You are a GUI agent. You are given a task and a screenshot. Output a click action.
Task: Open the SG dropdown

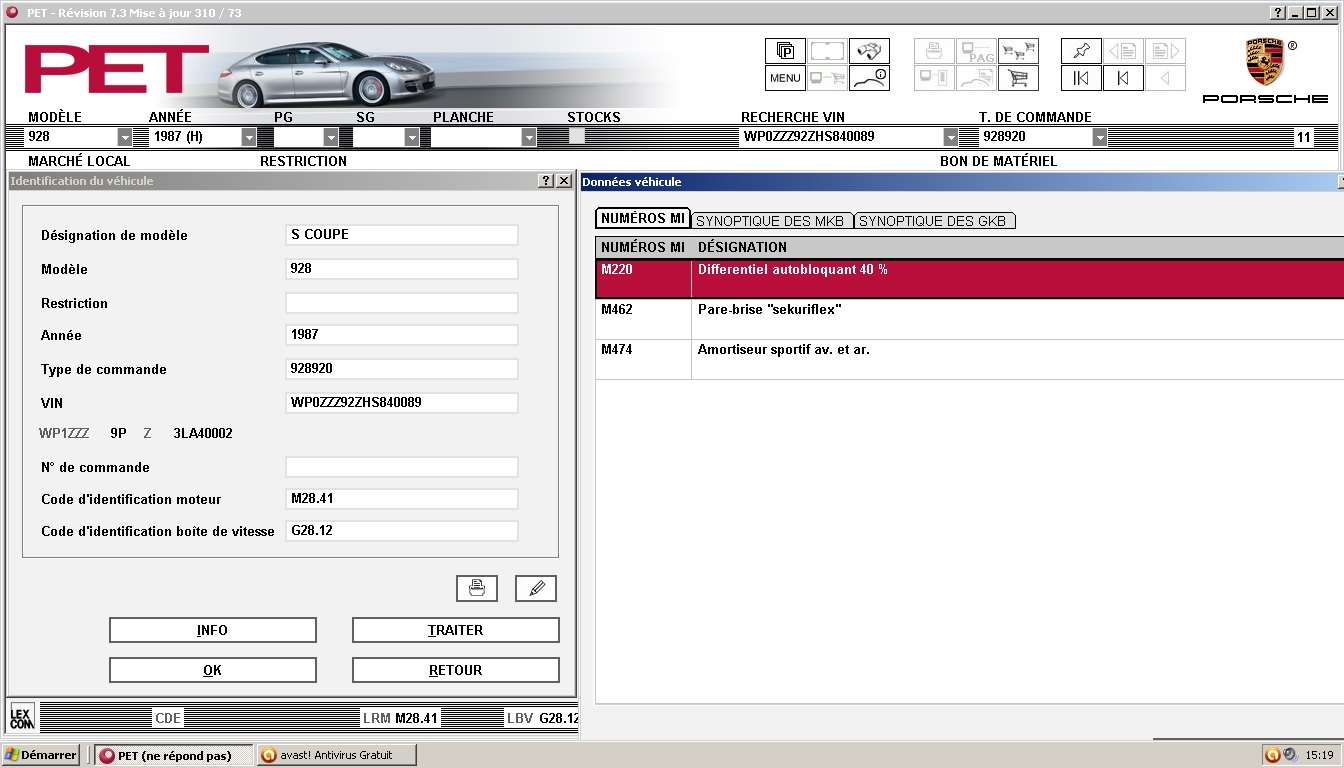click(412, 137)
